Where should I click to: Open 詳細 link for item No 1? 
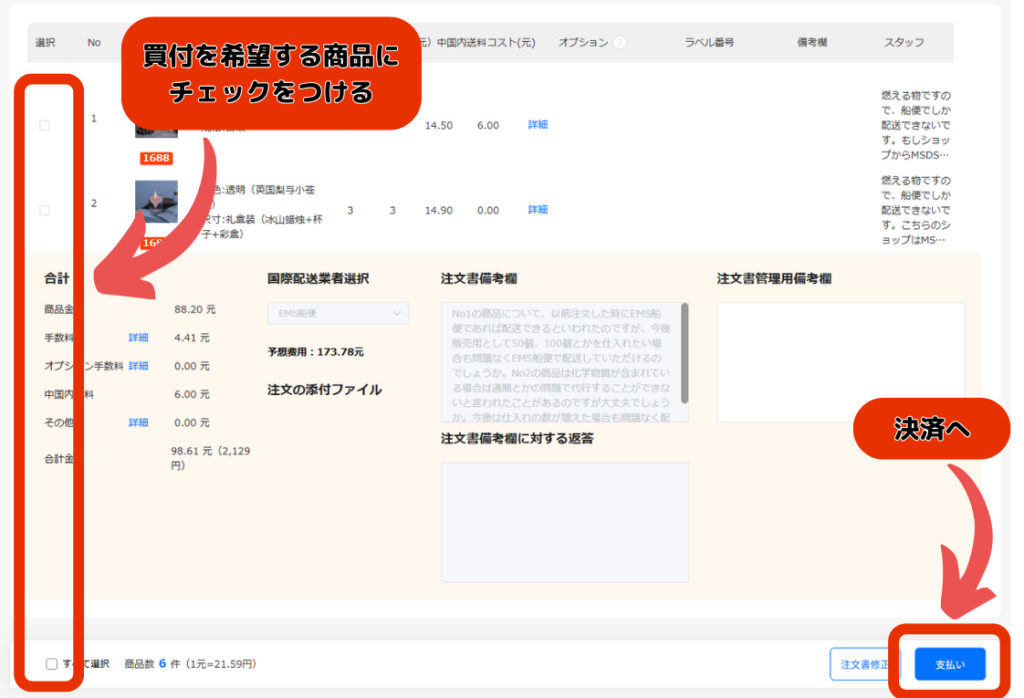tap(537, 125)
